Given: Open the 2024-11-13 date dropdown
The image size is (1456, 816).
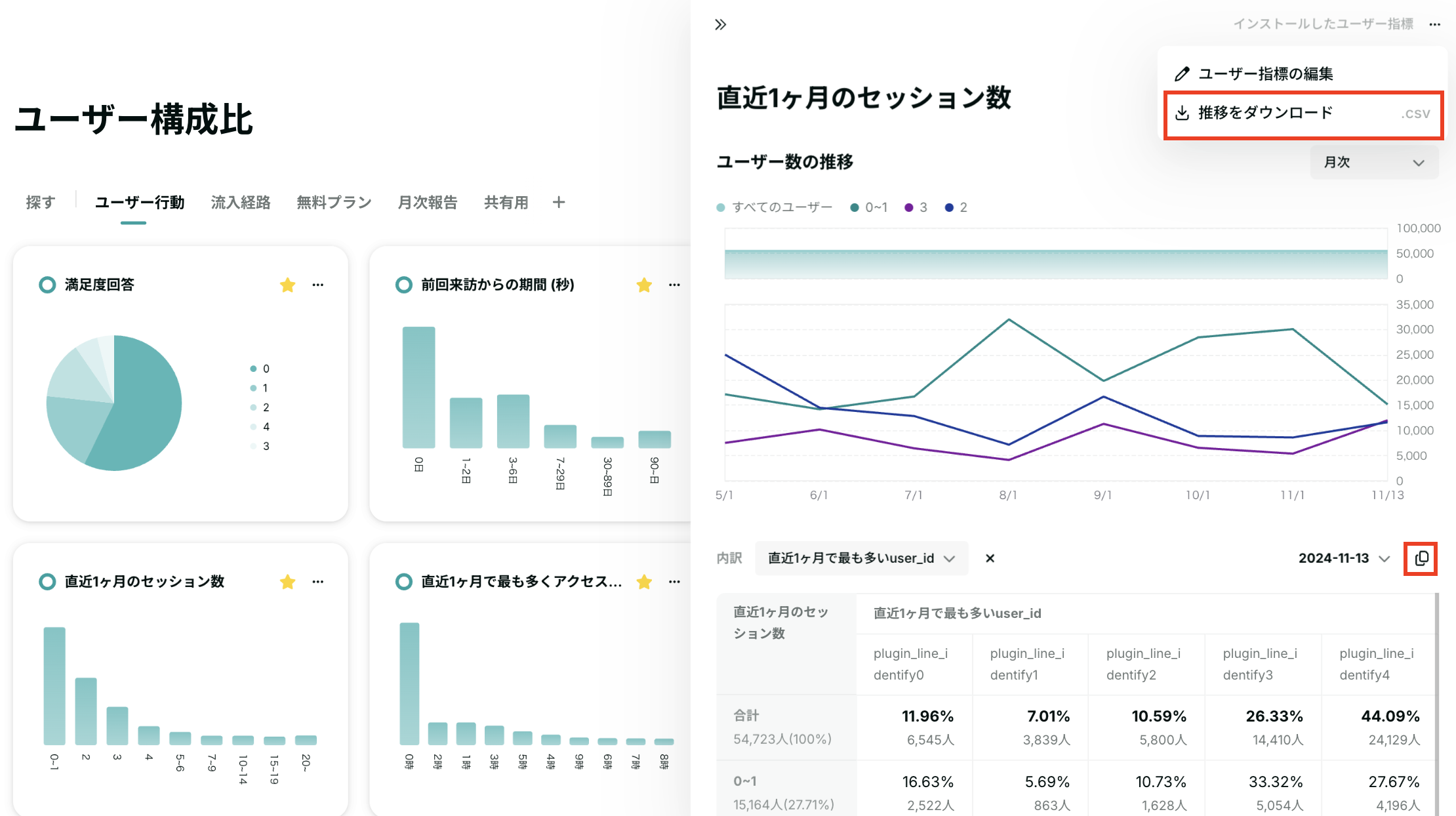Looking at the screenshot, I should pos(1344,558).
